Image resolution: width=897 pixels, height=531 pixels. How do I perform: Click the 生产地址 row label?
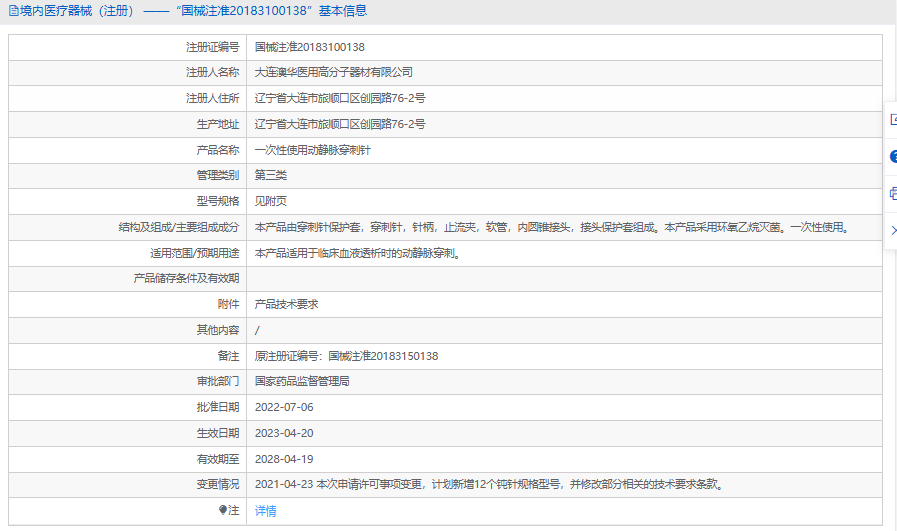[x=218, y=124]
